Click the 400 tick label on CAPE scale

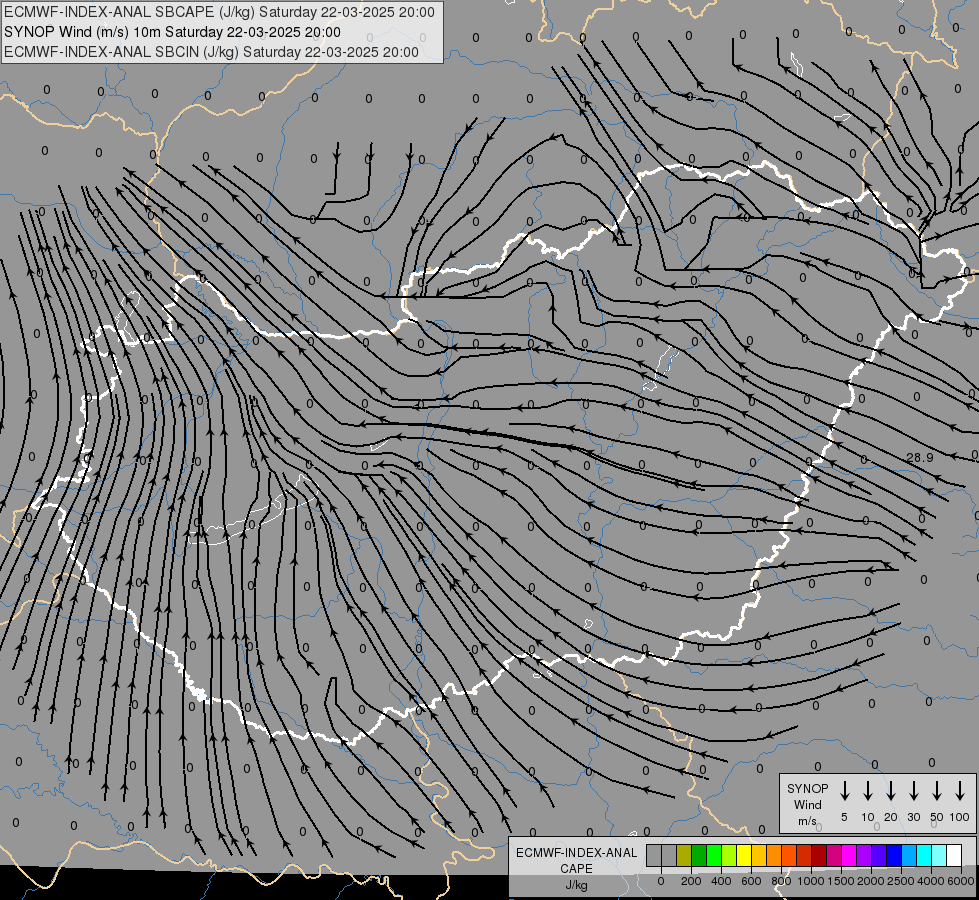721,881
